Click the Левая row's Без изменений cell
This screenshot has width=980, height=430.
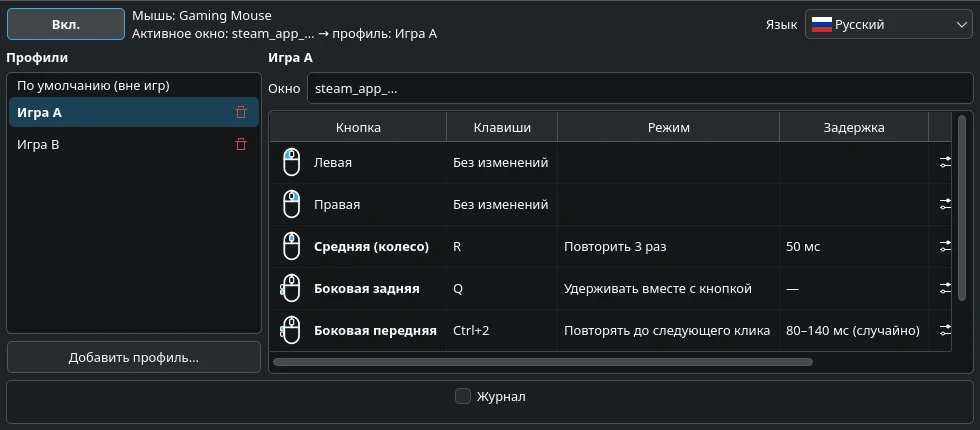[x=501, y=162]
